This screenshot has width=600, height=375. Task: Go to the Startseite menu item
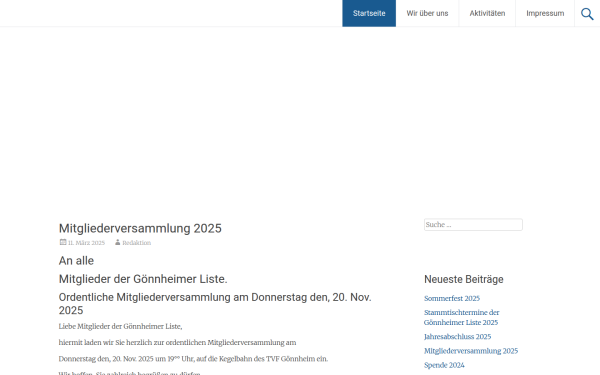[x=369, y=13]
